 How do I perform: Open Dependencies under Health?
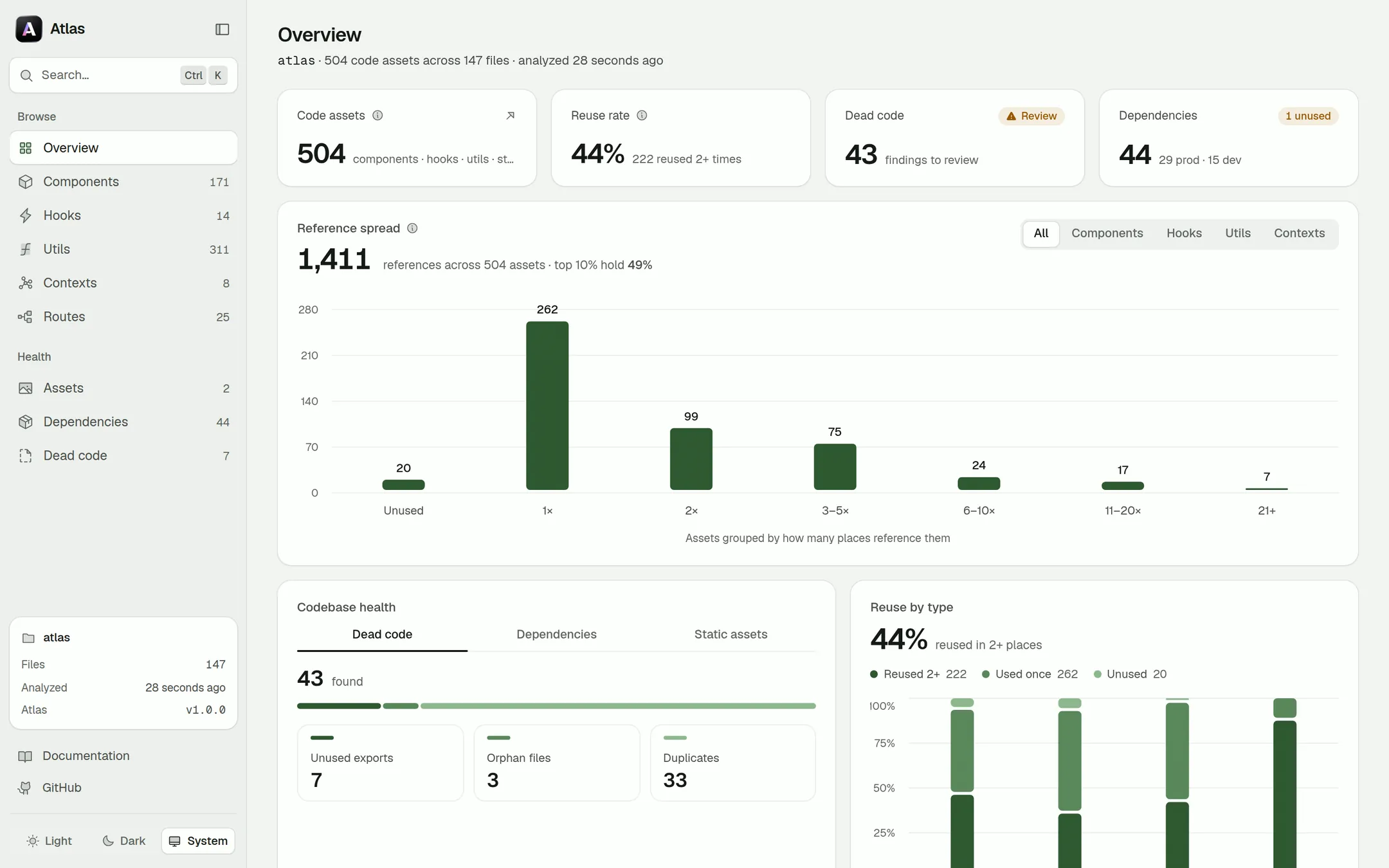pyautogui.click(x=123, y=422)
